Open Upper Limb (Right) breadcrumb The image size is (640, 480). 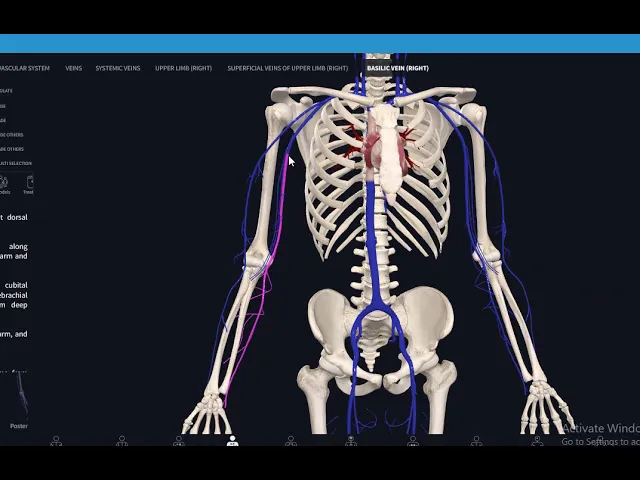click(183, 68)
